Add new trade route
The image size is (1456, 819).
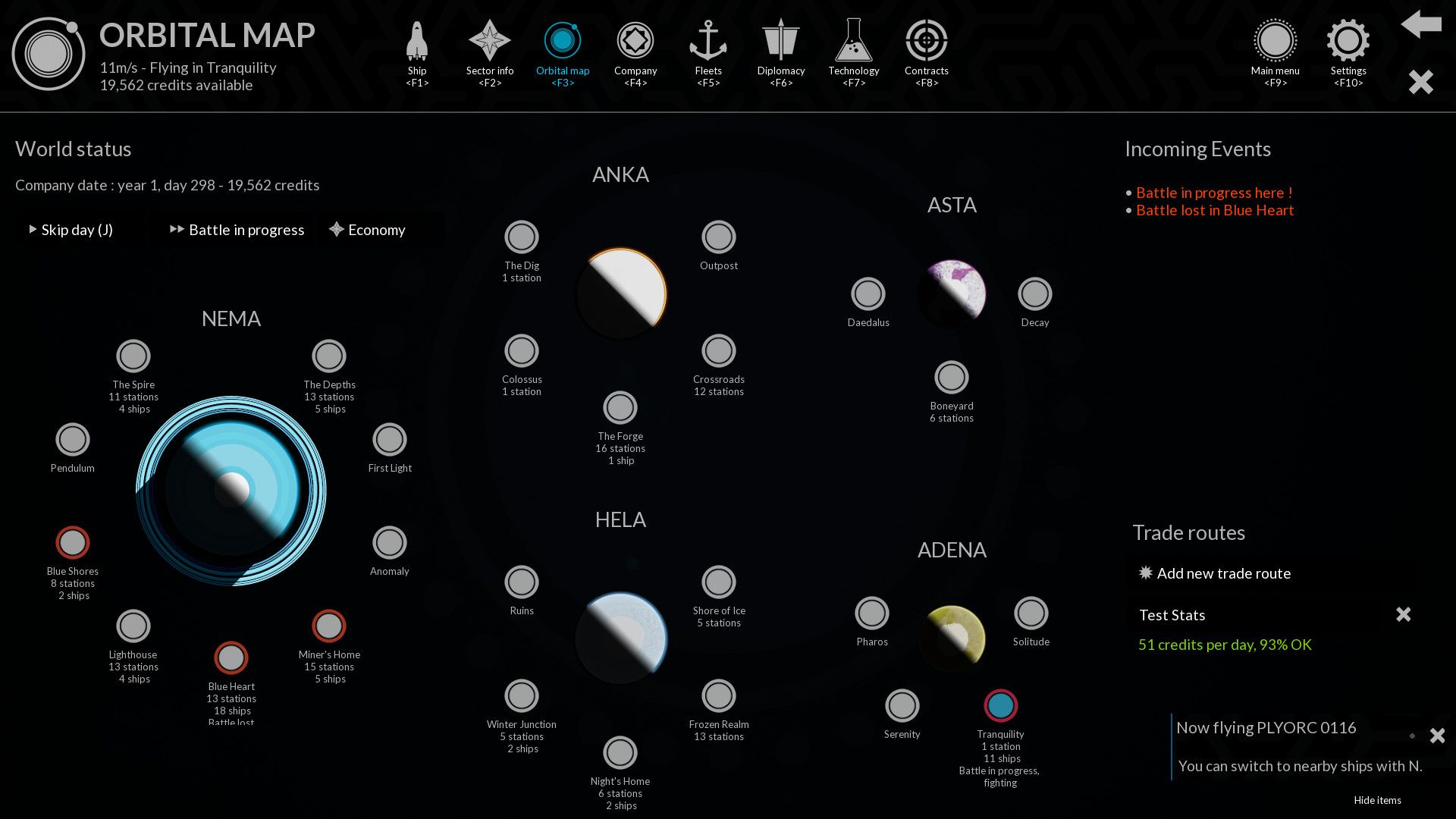click(x=1214, y=573)
